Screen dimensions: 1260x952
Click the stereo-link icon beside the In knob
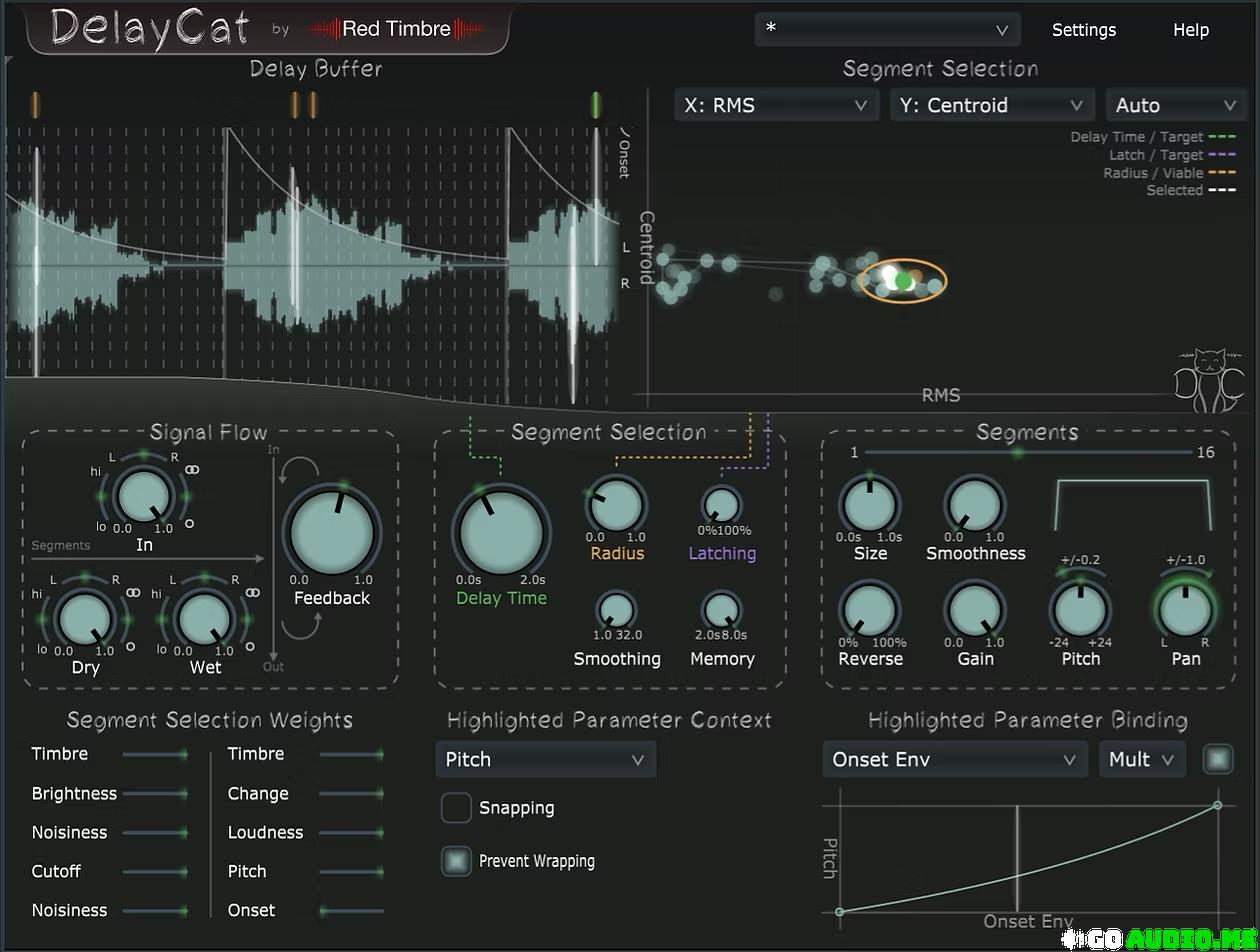pos(192,469)
